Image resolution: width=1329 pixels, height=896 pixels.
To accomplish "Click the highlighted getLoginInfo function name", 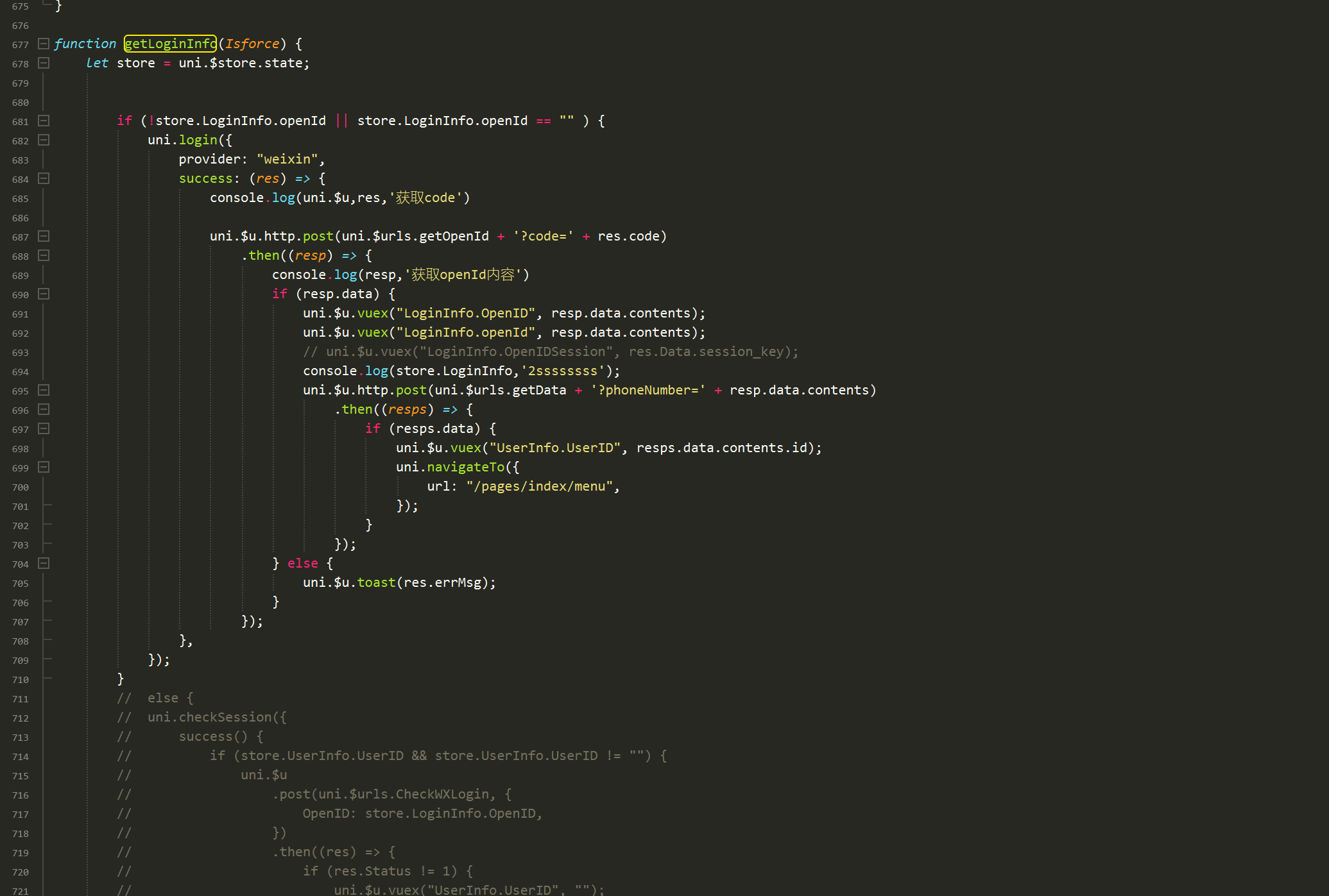I will coord(170,44).
